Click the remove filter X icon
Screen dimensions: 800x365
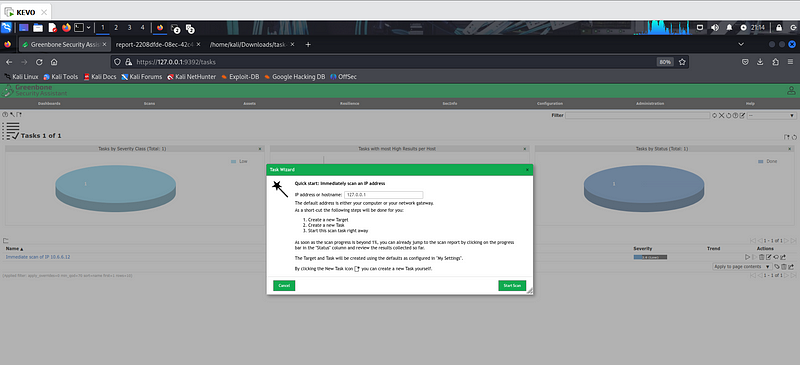[x=722, y=116]
